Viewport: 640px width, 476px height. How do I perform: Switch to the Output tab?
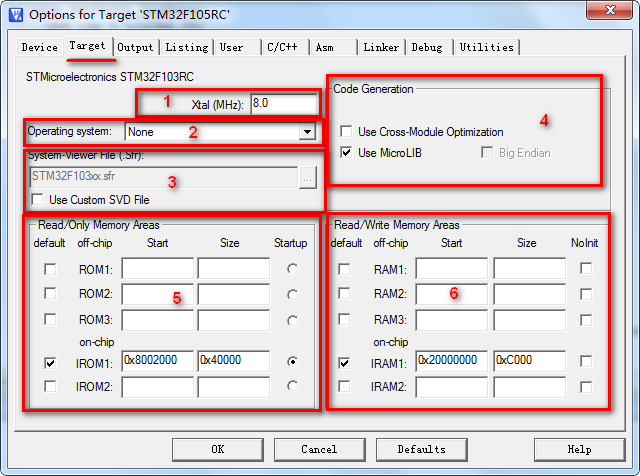(135, 47)
